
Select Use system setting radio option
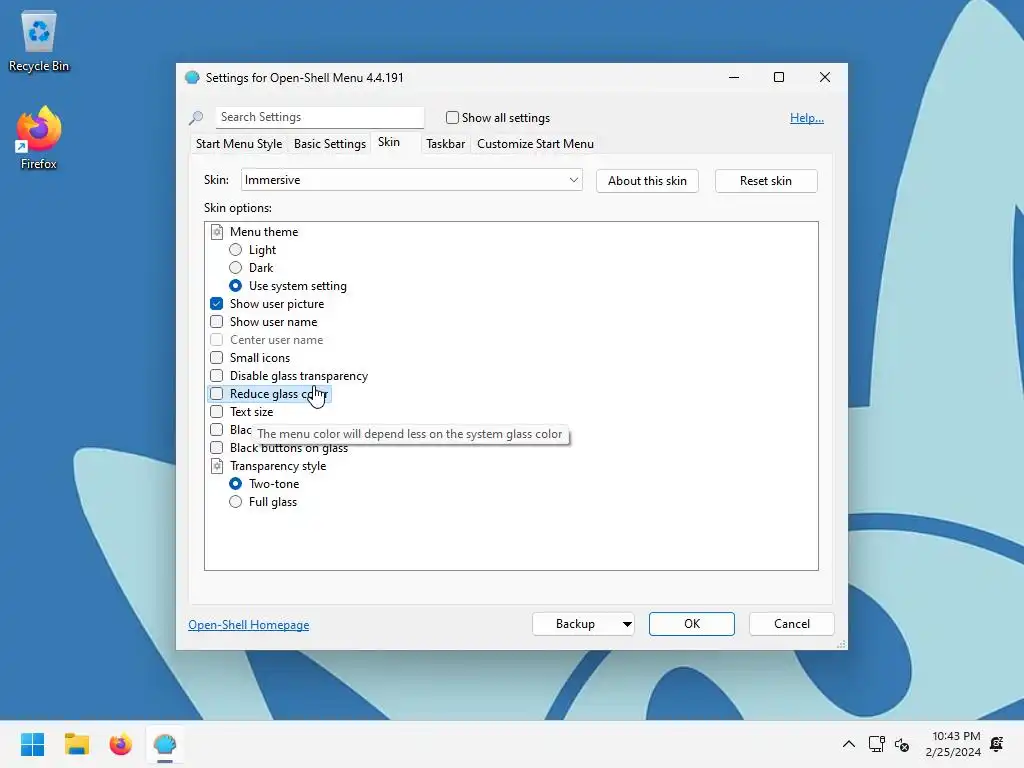tap(235, 285)
